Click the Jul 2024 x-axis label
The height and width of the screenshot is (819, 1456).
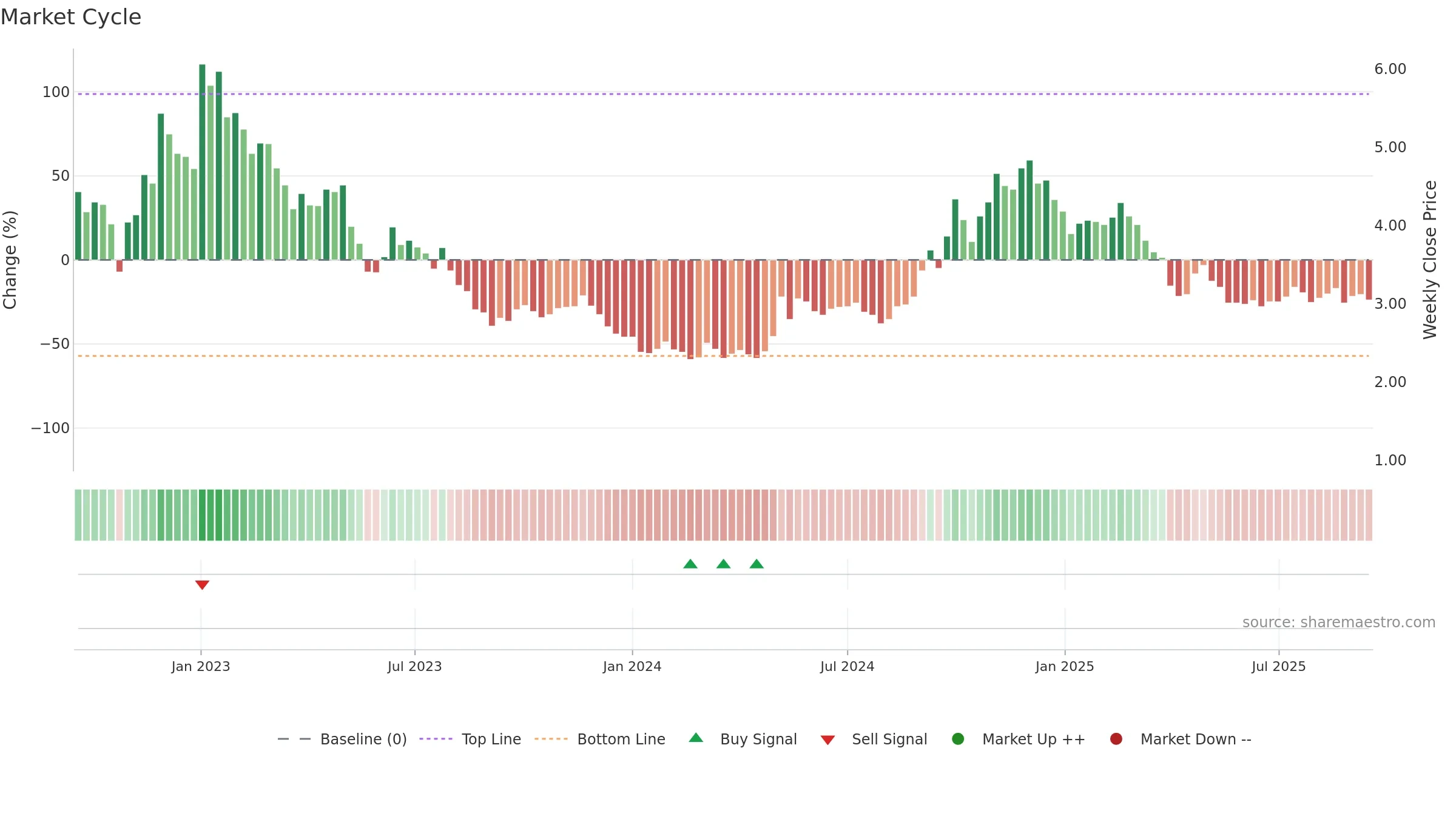(x=848, y=666)
